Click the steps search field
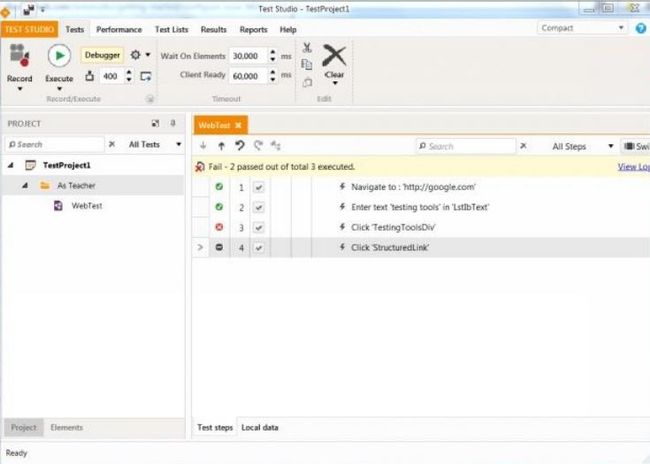 pos(466,146)
